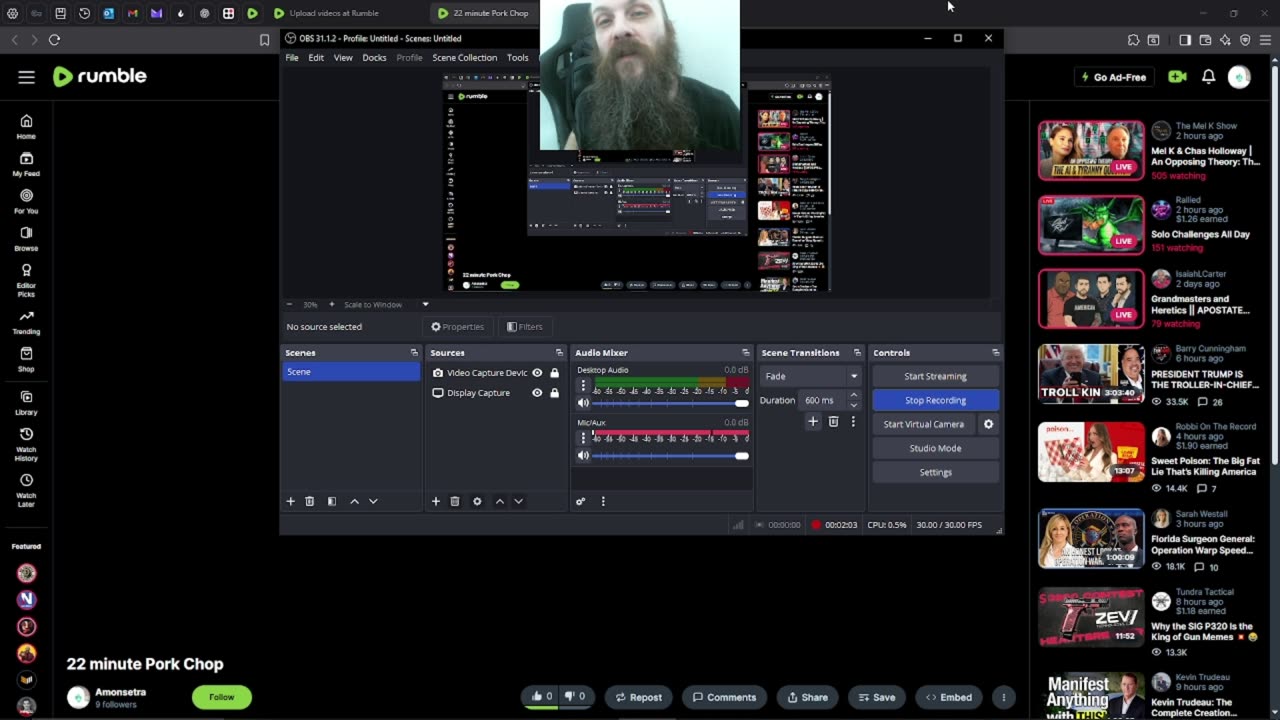
Task: Follow the Amonsetra channel
Action: pyautogui.click(x=222, y=697)
